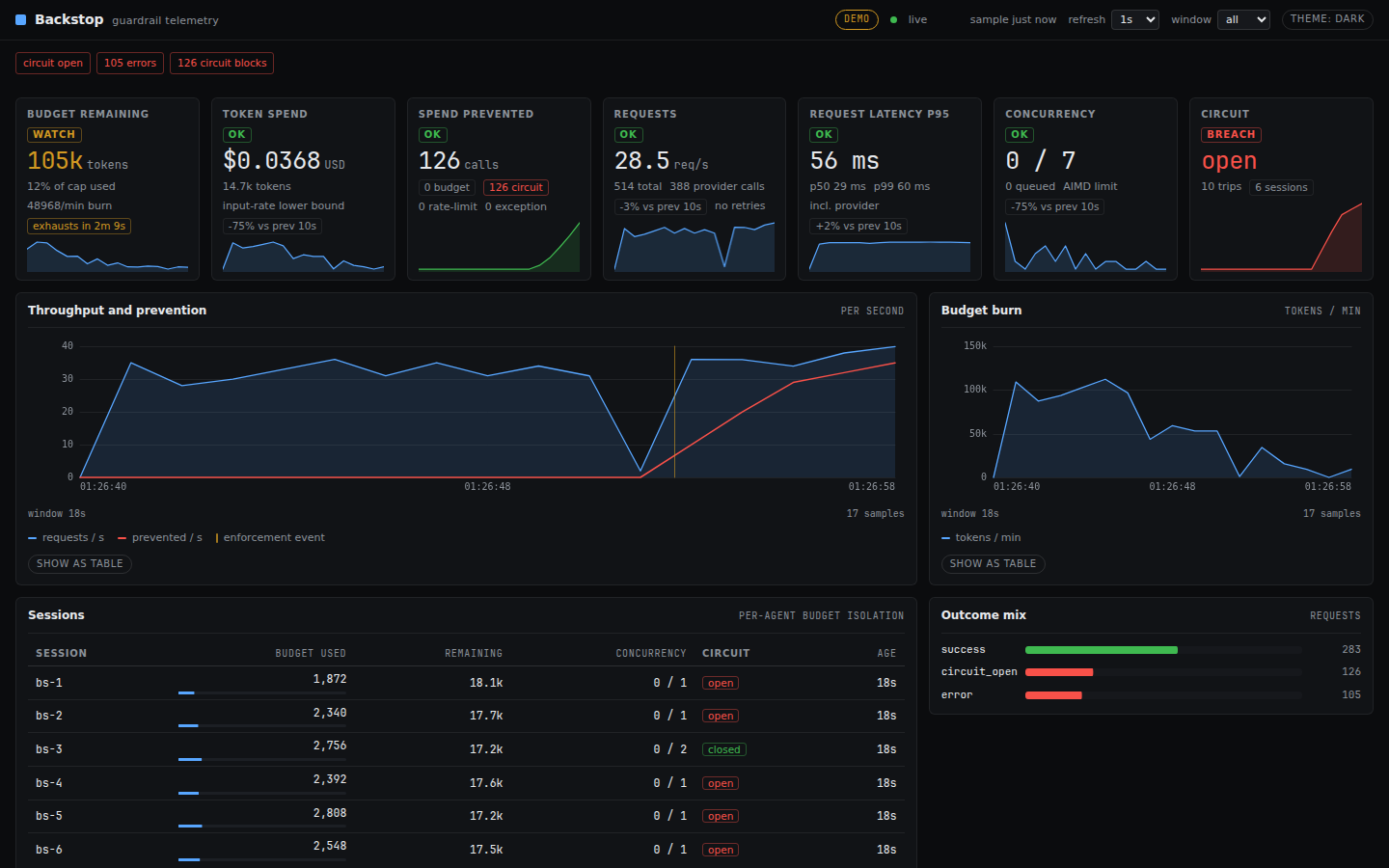Viewport: 1389px width, 868px height.
Task: Select the '105 errors' alert chip
Action: (130, 63)
